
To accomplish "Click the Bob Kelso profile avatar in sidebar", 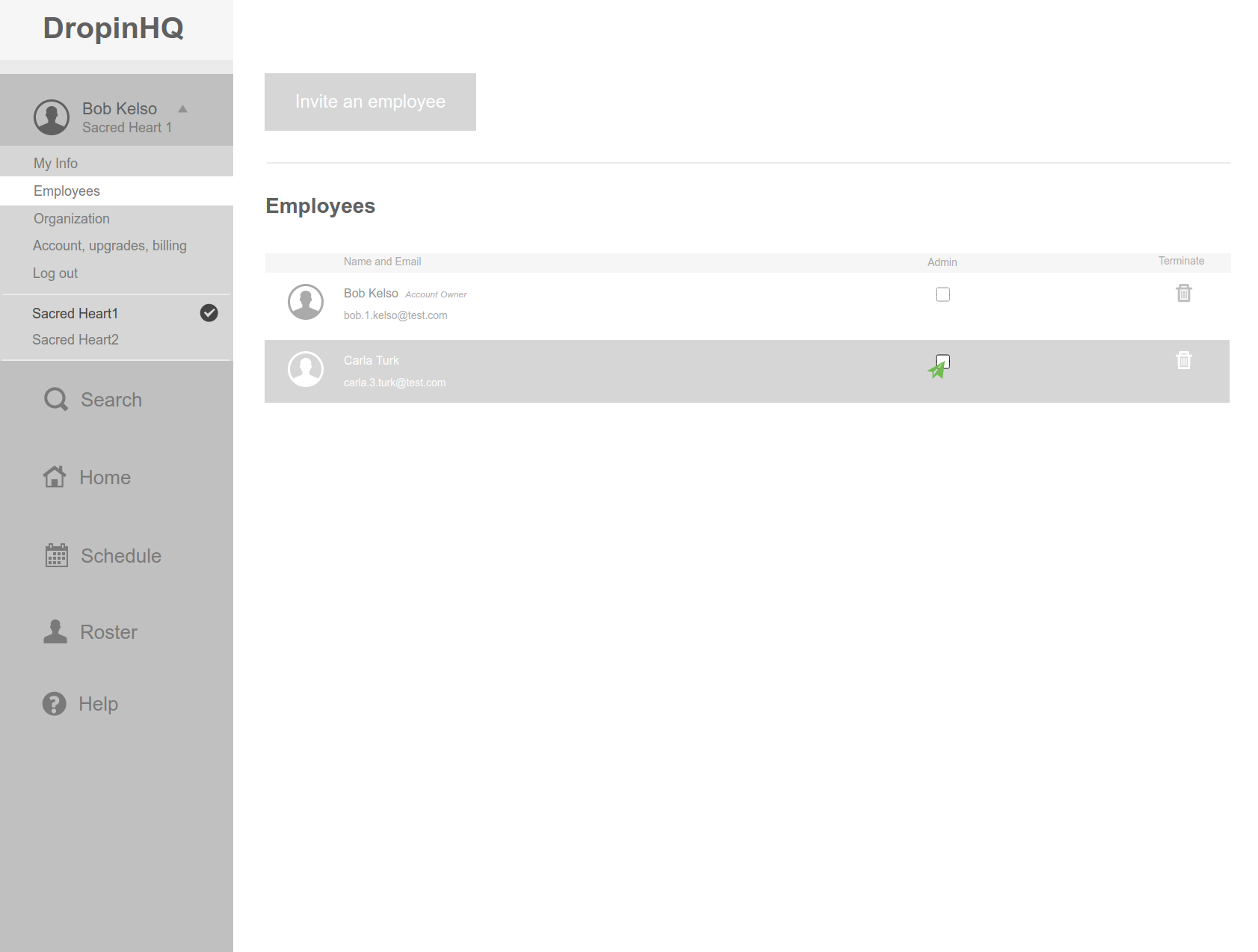I will pyautogui.click(x=52, y=117).
